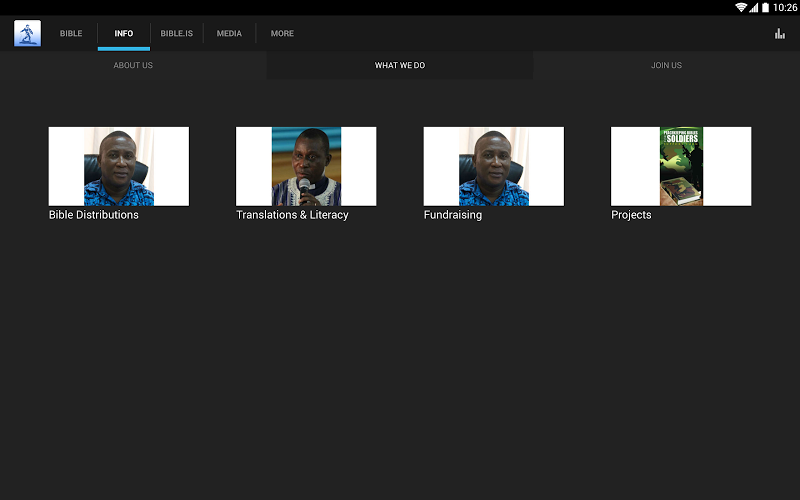Tap the 'Fundraising' label
The width and height of the screenshot is (800, 500).
tap(453, 215)
